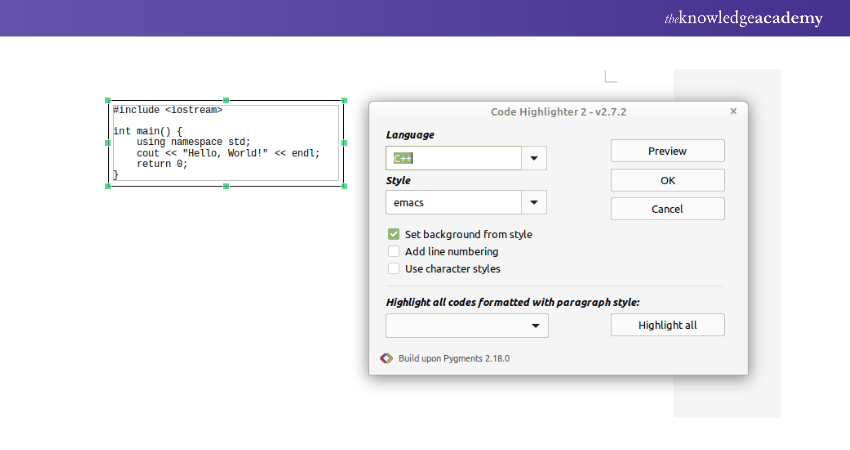Expand the Style dropdown arrow
The image size is (850, 450).
[534, 202]
